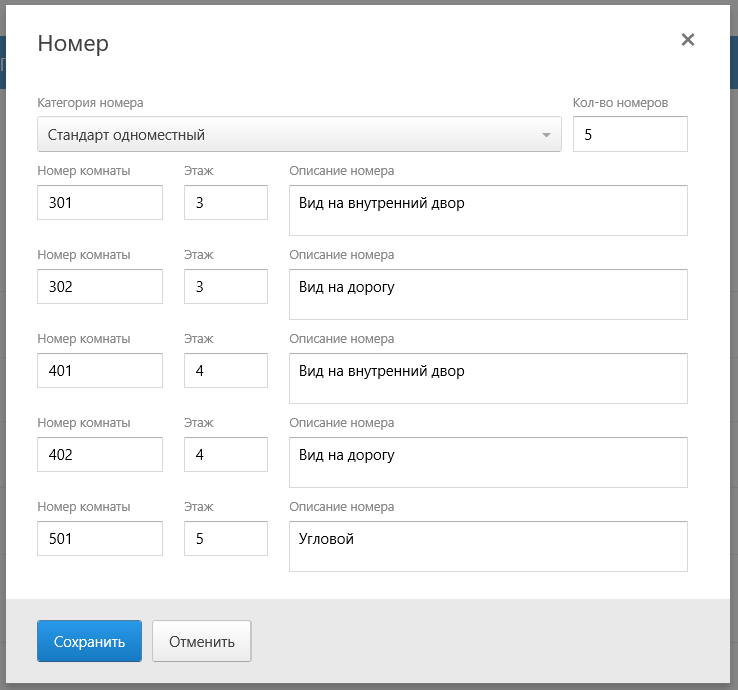Select the Этаж field for room 501
The height and width of the screenshot is (690, 738).
[226, 539]
